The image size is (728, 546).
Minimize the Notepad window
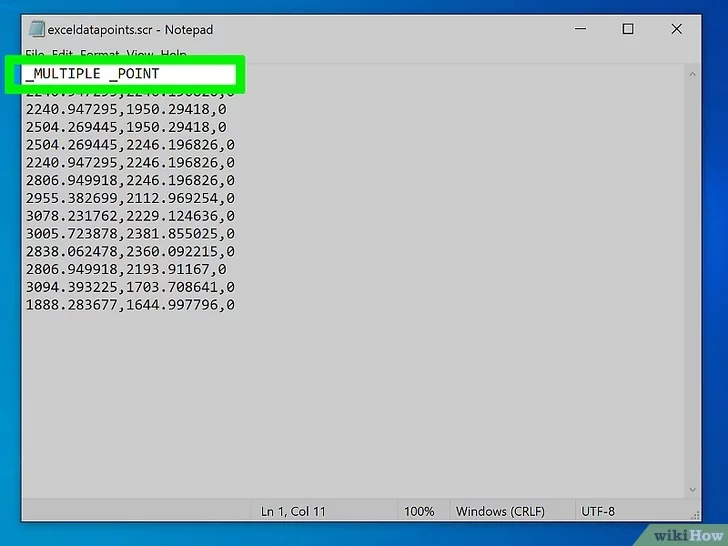tap(580, 29)
